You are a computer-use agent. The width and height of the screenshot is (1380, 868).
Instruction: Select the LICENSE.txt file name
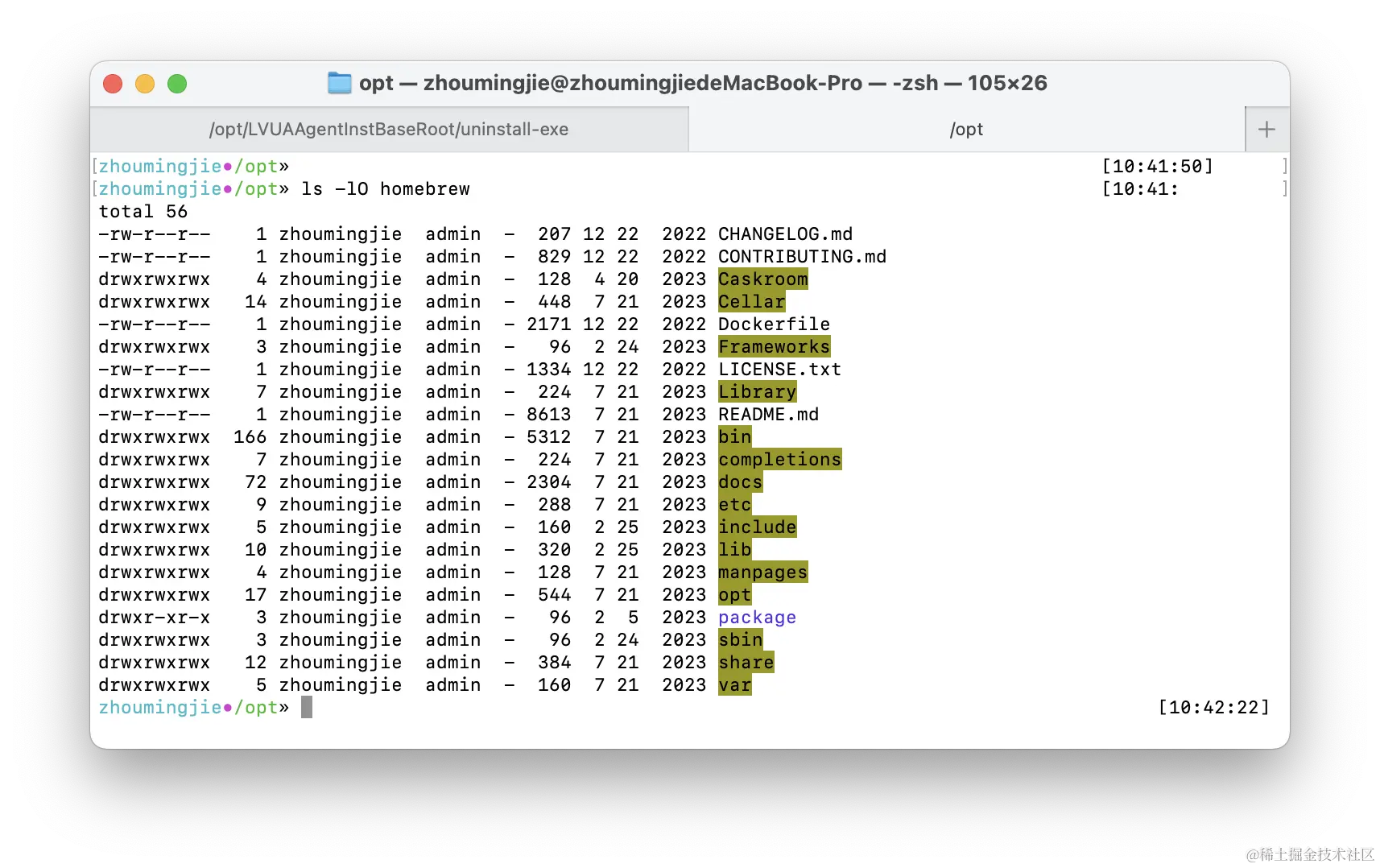coord(779,370)
